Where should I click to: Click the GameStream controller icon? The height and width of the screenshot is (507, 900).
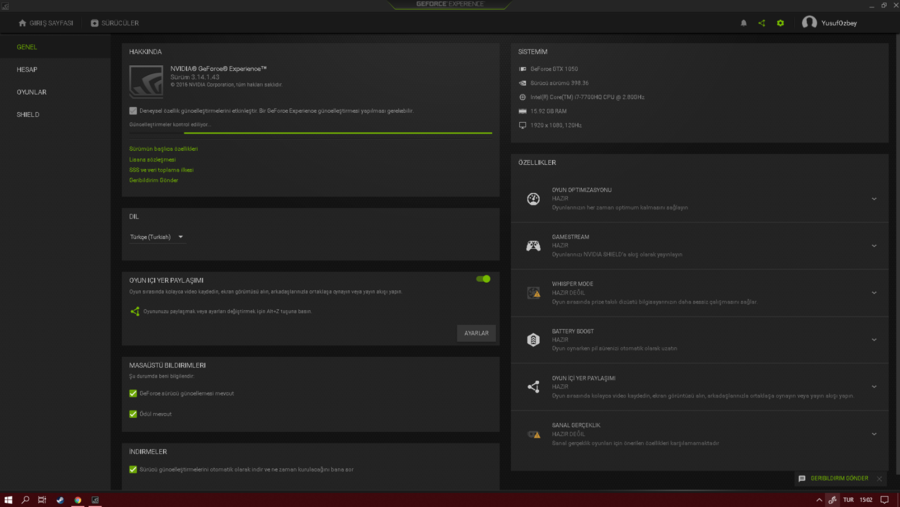(533, 246)
